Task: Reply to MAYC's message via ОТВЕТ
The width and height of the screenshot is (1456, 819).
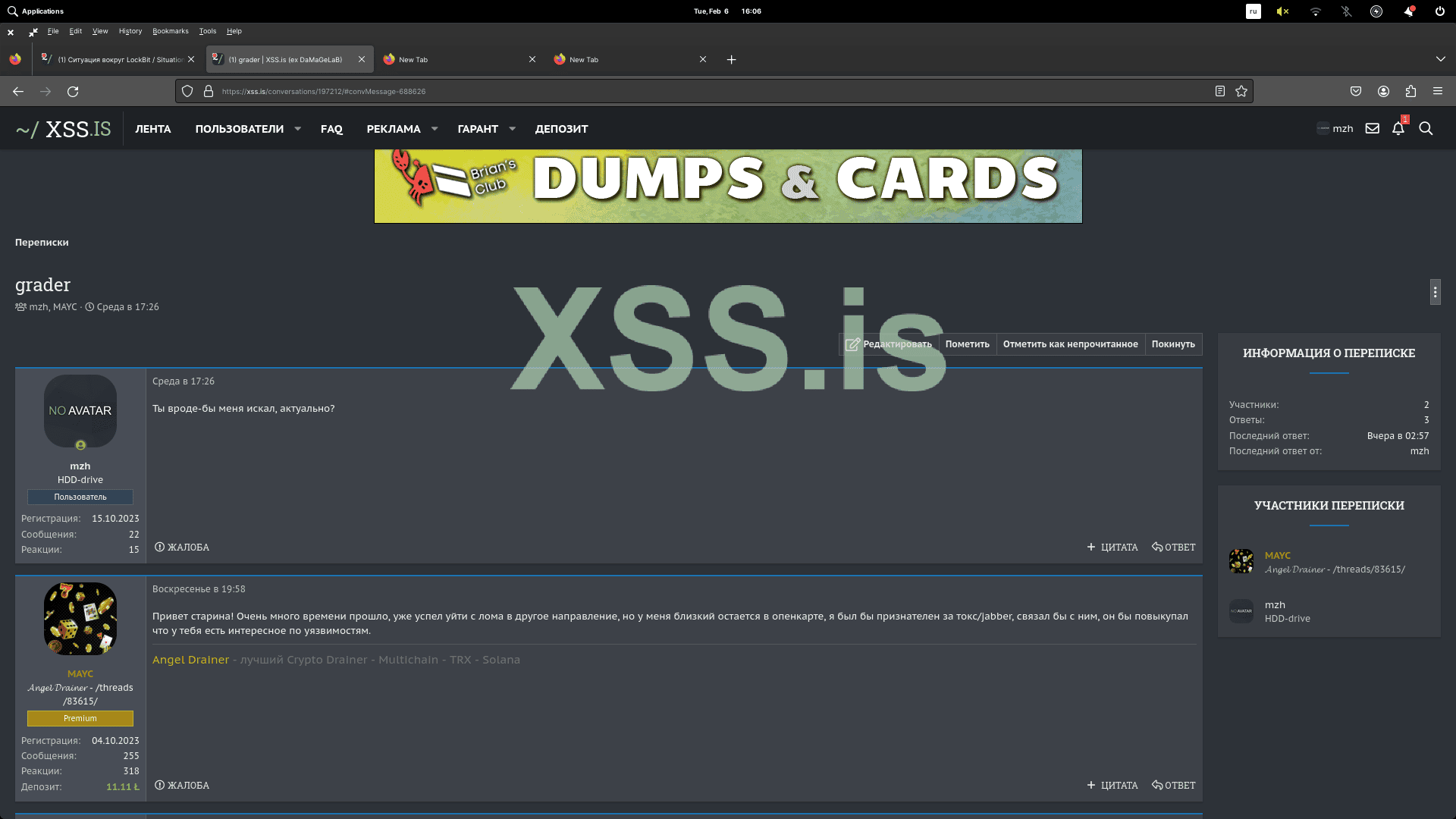Action: 1173,785
